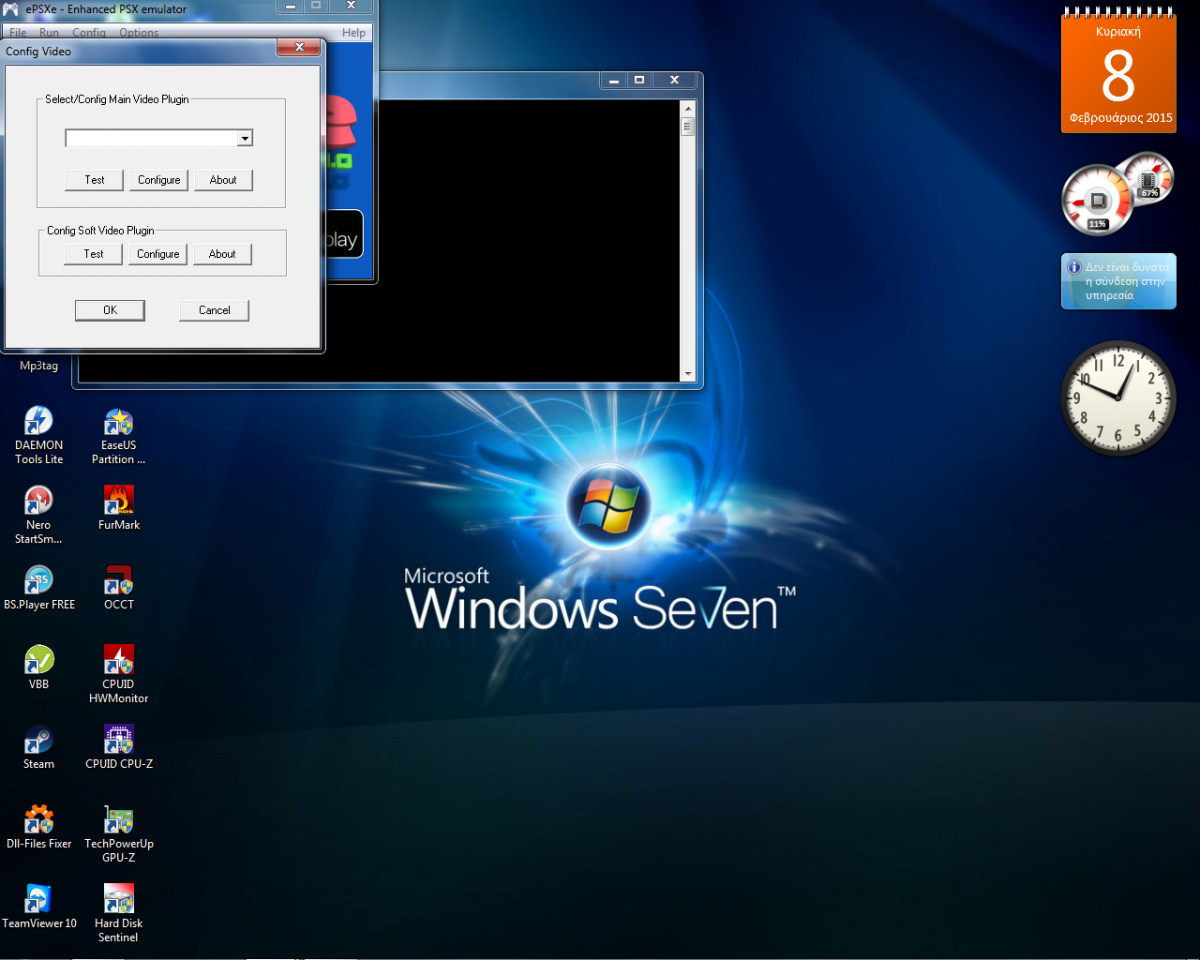Open EaseUS Partition desktop icon
This screenshot has width=1200, height=960.
coord(118,435)
